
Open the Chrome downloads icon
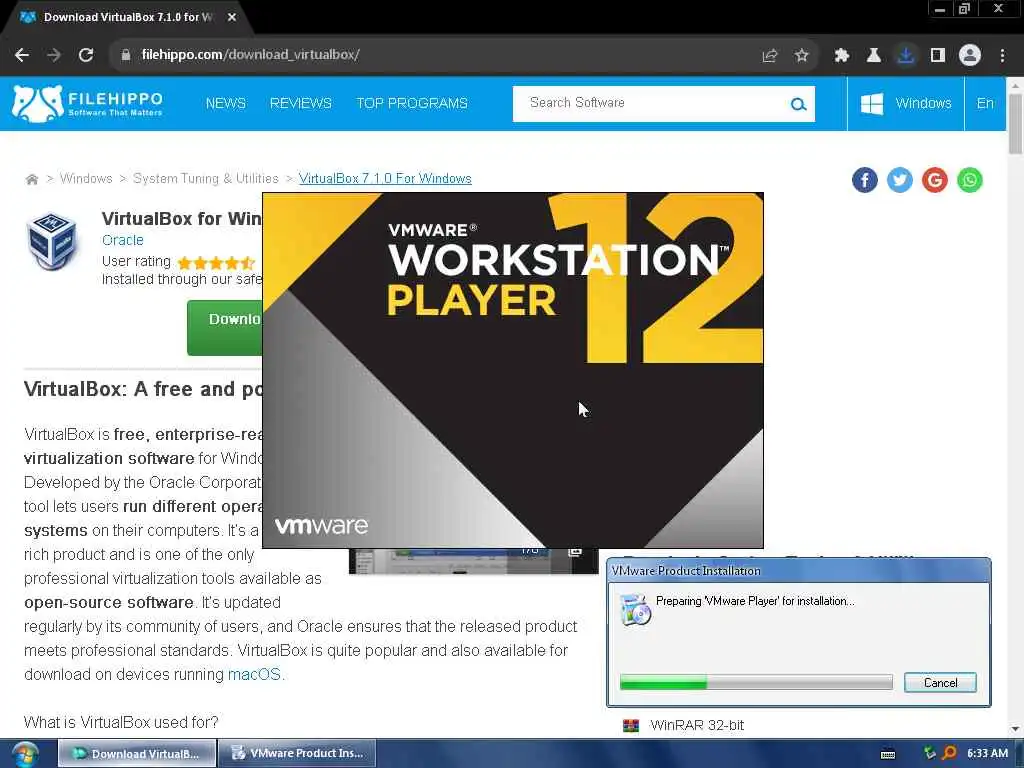(906, 56)
